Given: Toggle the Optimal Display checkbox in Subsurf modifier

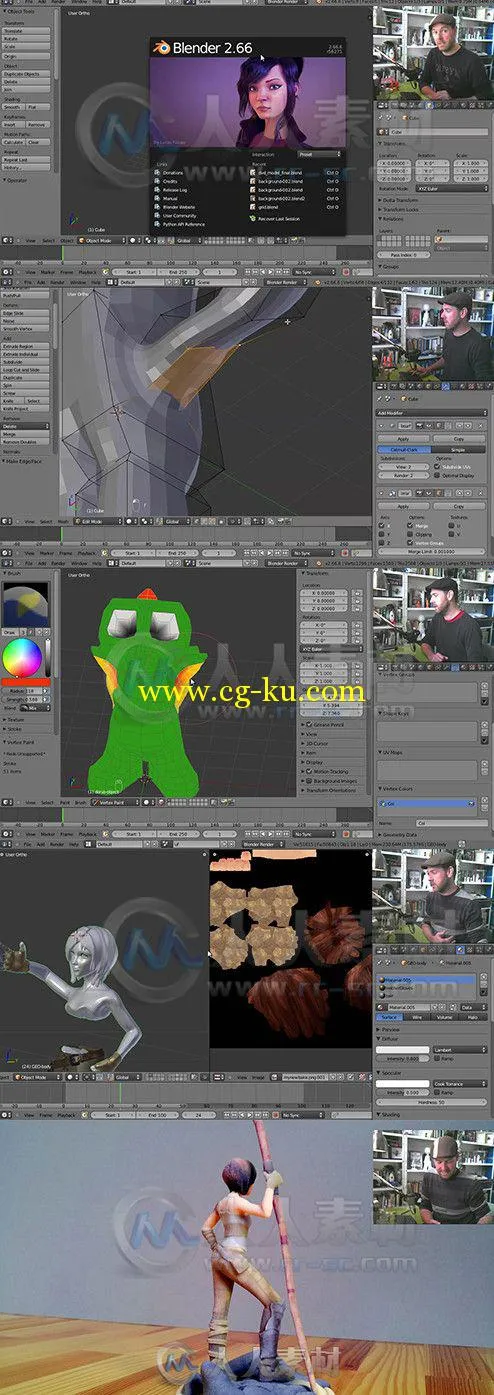Looking at the screenshot, I should pyautogui.click(x=436, y=475).
